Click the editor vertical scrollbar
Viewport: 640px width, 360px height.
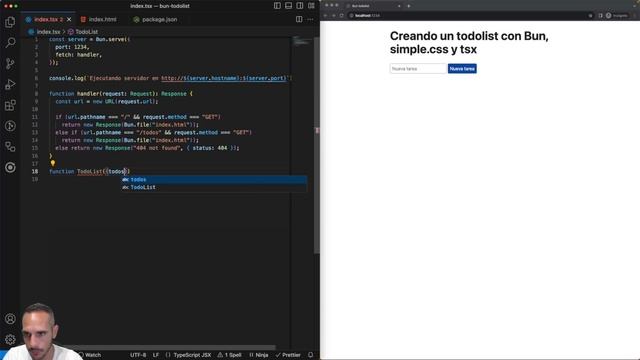click(x=317, y=145)
